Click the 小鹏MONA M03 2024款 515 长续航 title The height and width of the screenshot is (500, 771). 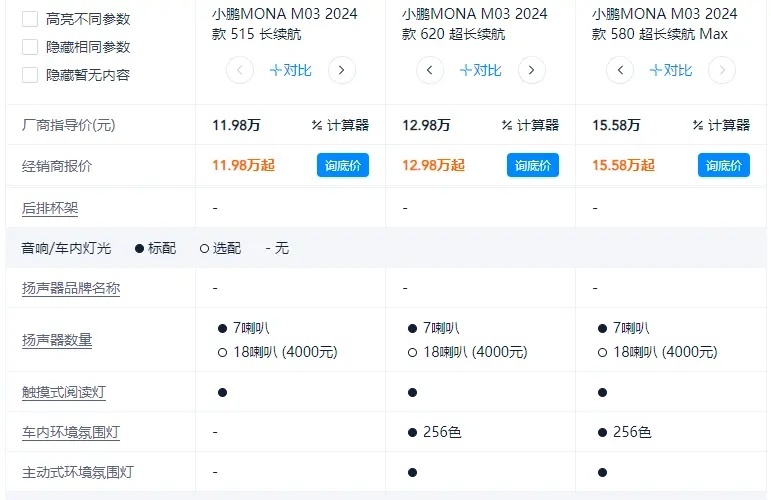click(285, 24)
